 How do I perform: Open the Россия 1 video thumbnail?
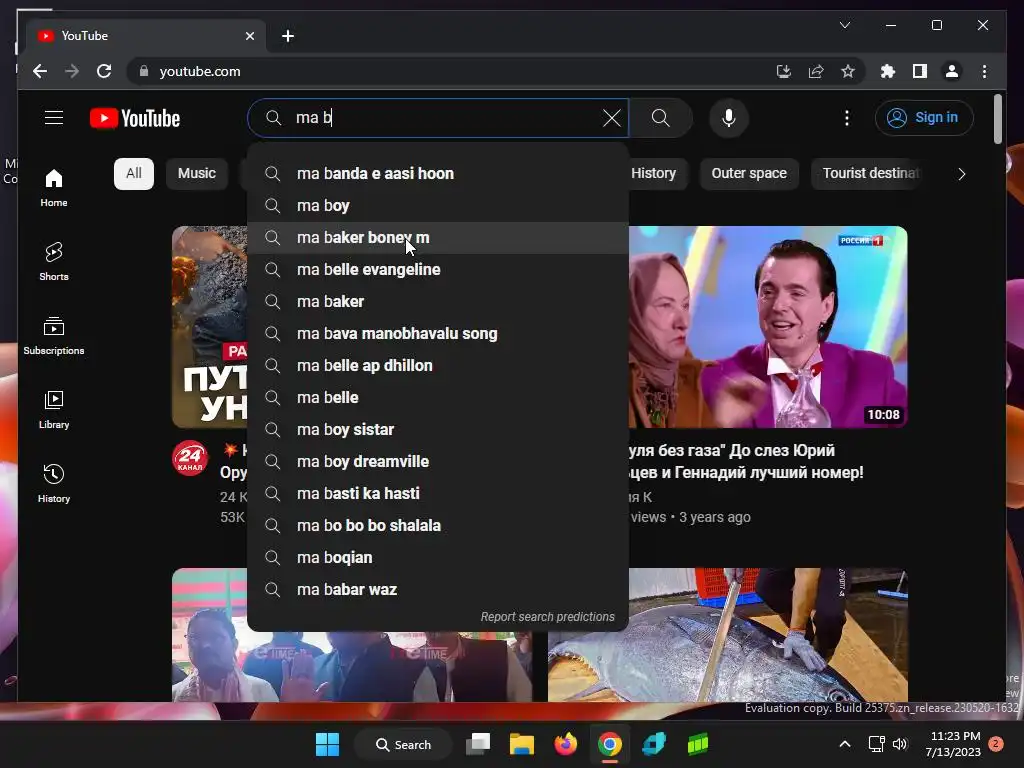point(768,327)
